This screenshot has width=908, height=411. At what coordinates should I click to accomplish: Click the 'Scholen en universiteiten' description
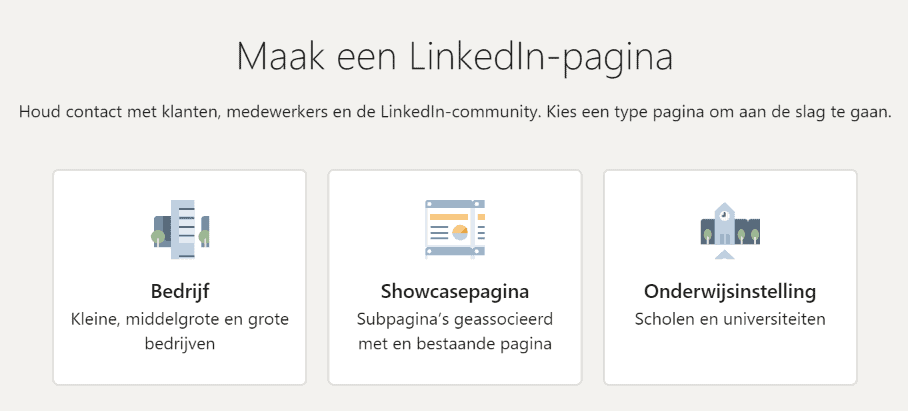pyautogui.click(x=730, y=320)
